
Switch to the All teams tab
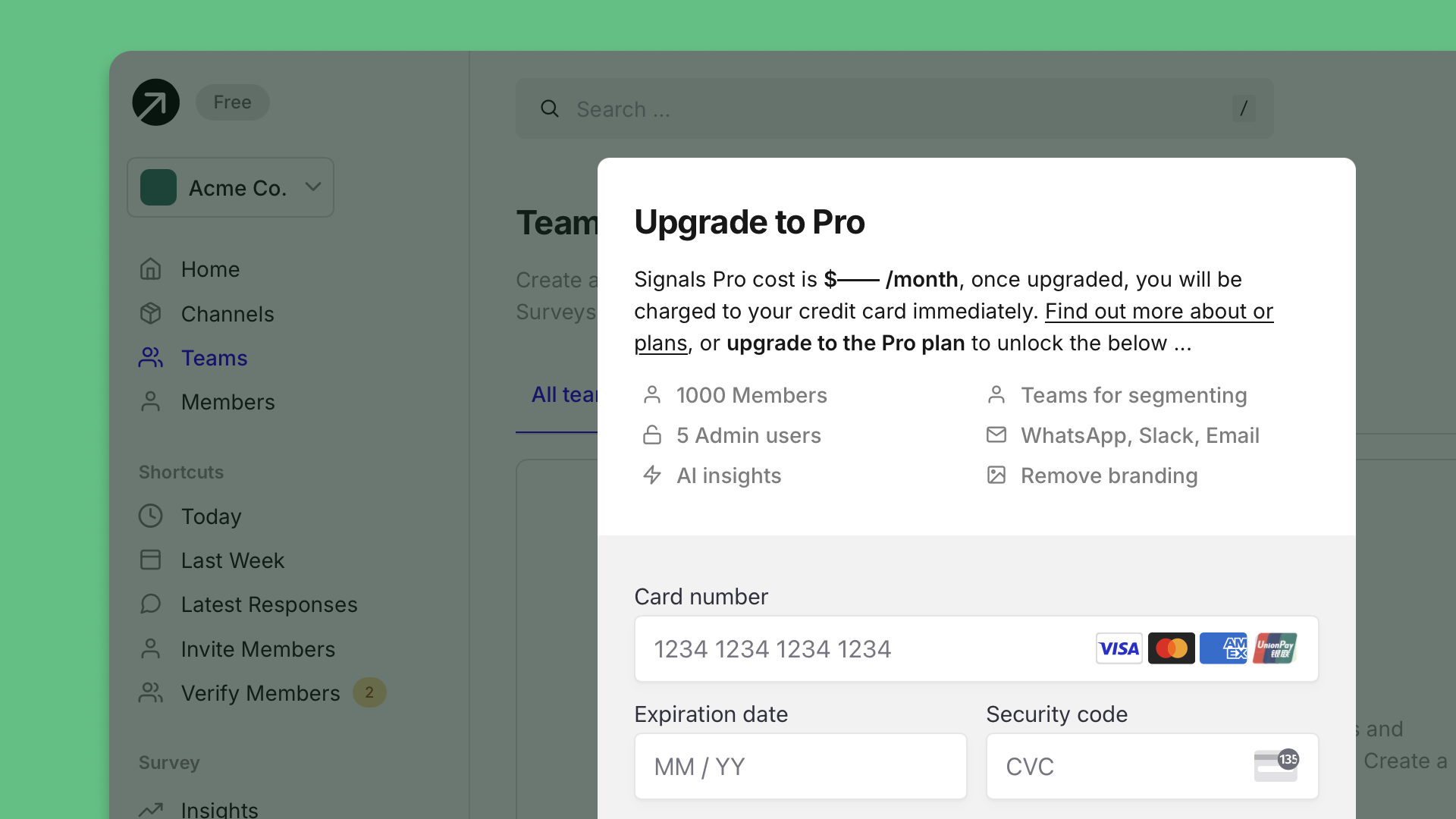pyautogui.click(x=564, y=395)
